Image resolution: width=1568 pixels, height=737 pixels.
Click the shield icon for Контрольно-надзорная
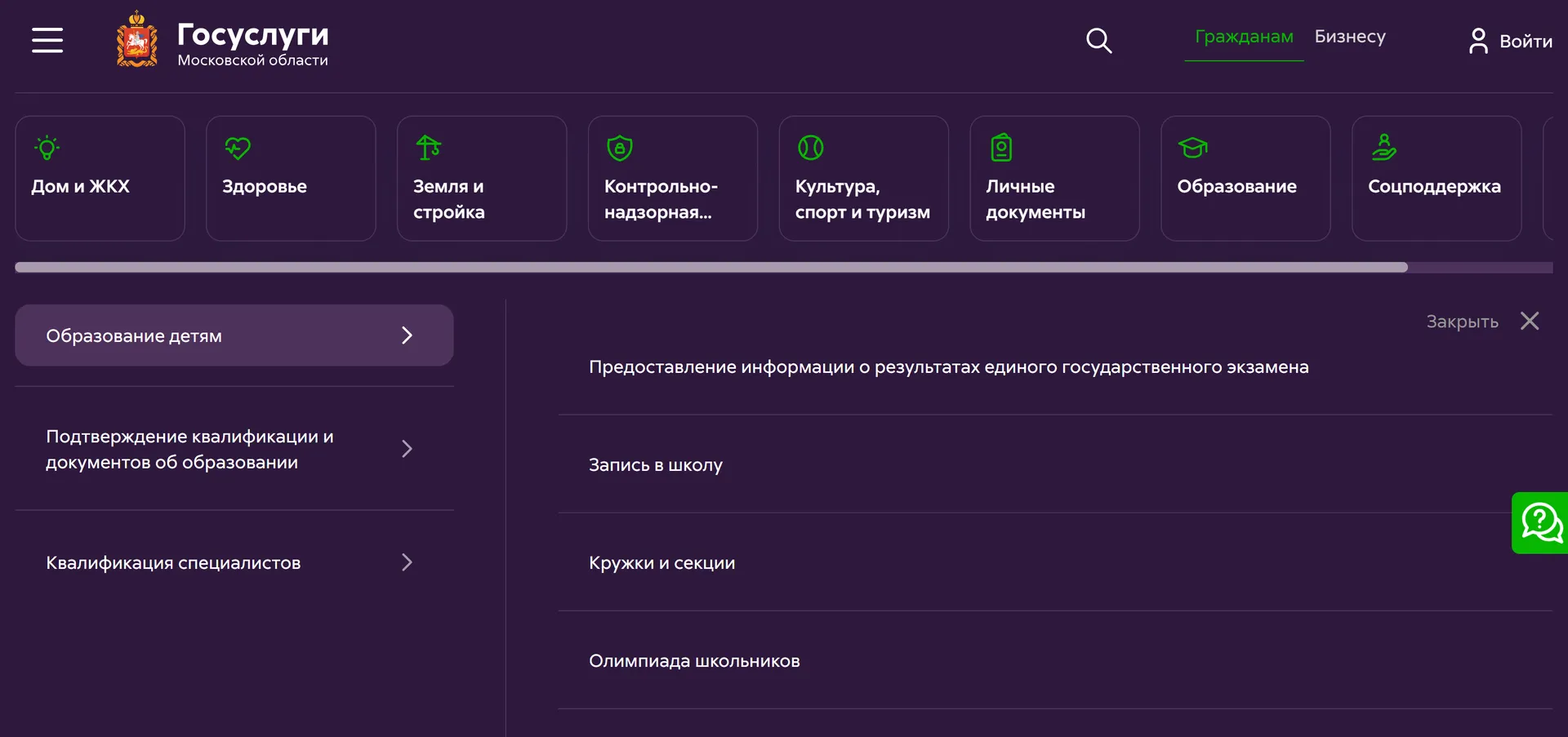tap(619, 148)
